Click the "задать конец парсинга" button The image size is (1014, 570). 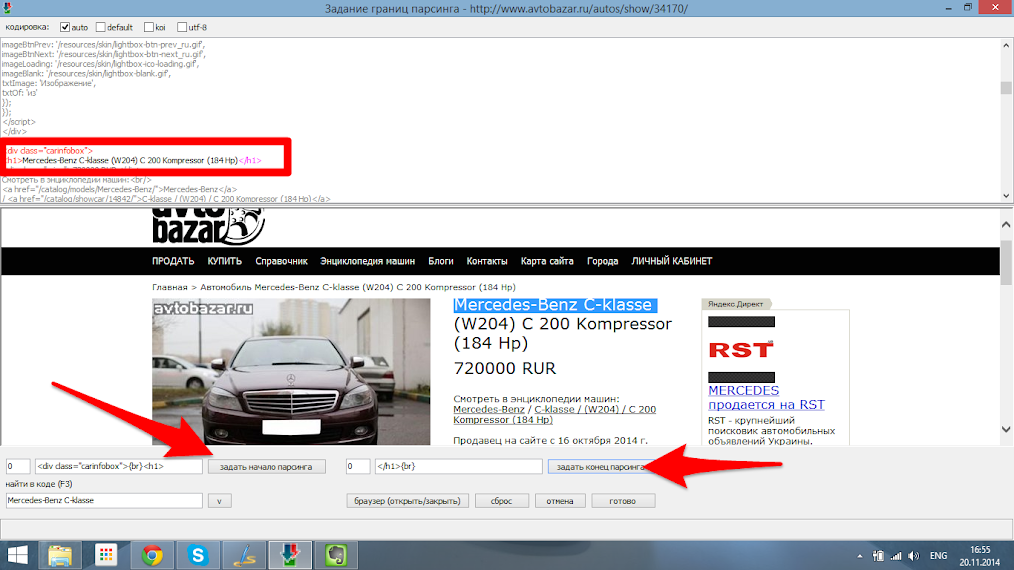pos(601,466)
